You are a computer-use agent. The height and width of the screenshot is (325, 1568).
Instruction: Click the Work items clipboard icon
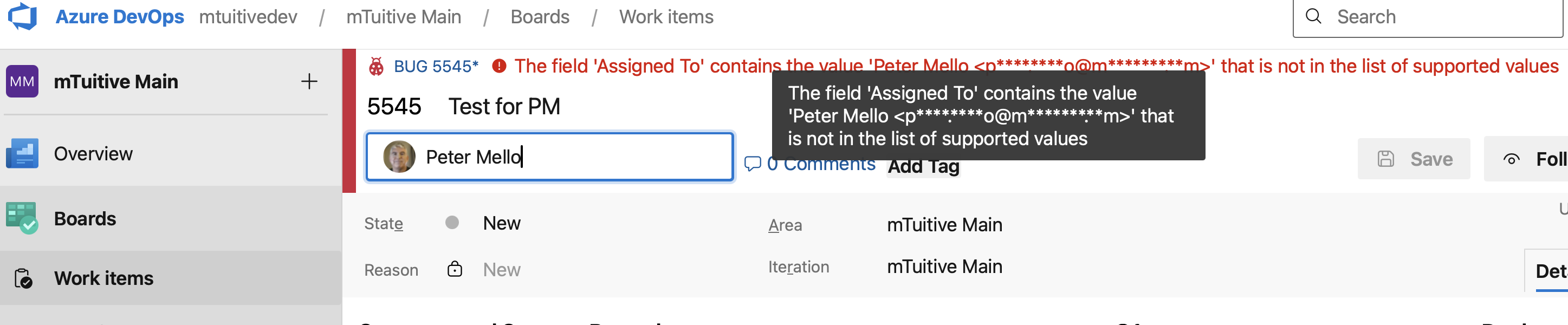coord(22,277)
